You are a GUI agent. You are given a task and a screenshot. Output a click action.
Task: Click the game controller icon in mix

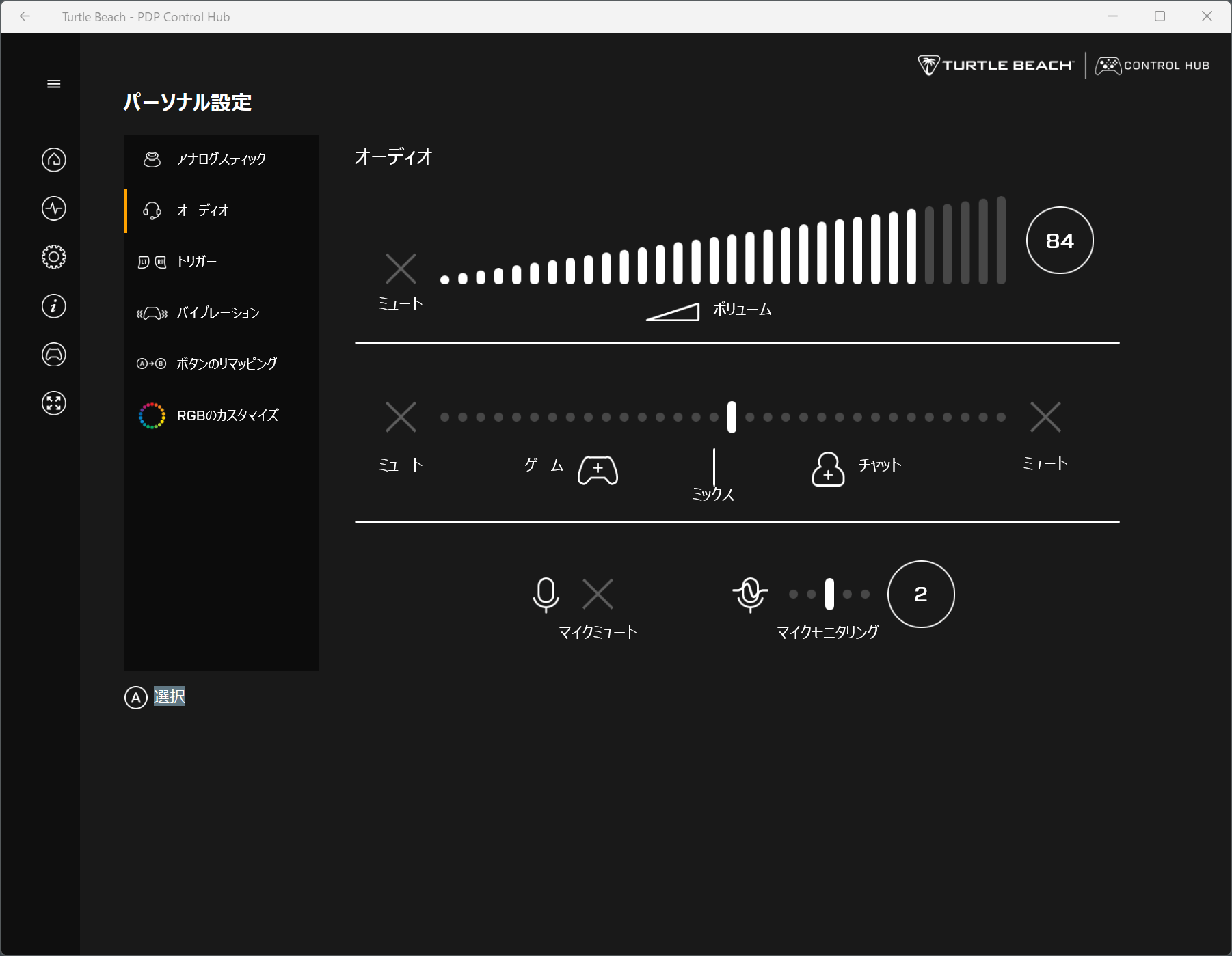(598, 470)
